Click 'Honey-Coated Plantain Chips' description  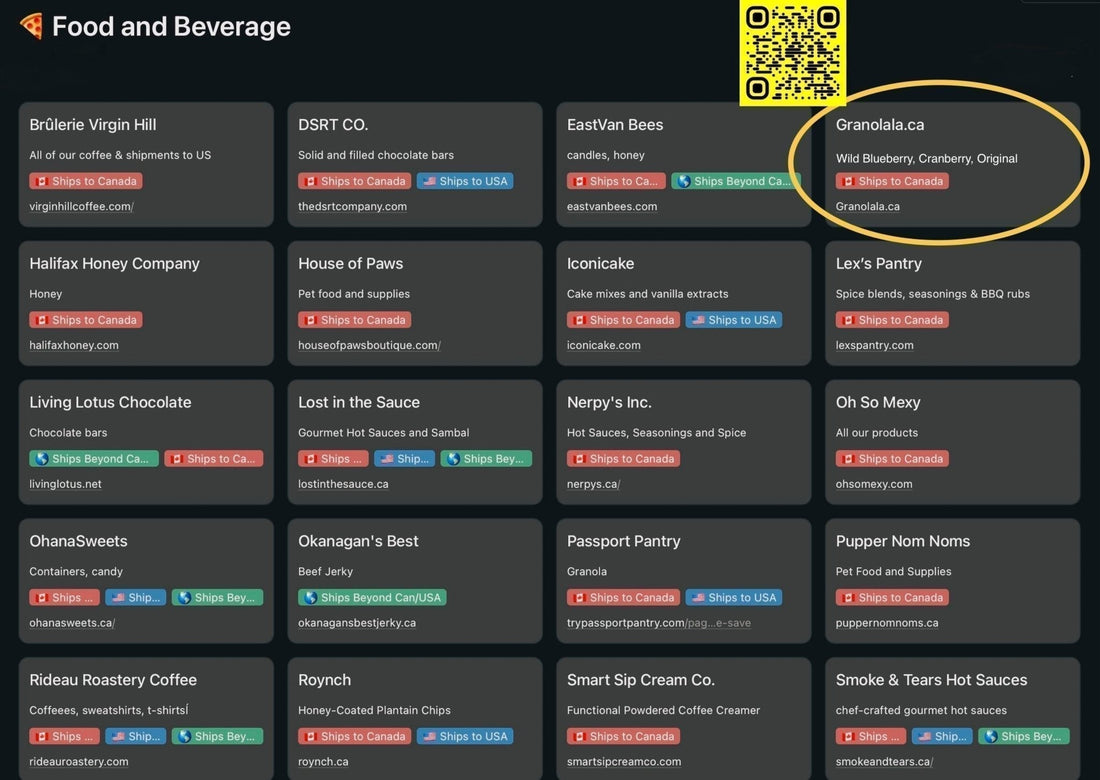pyautogui.click(x=374, y=711)
